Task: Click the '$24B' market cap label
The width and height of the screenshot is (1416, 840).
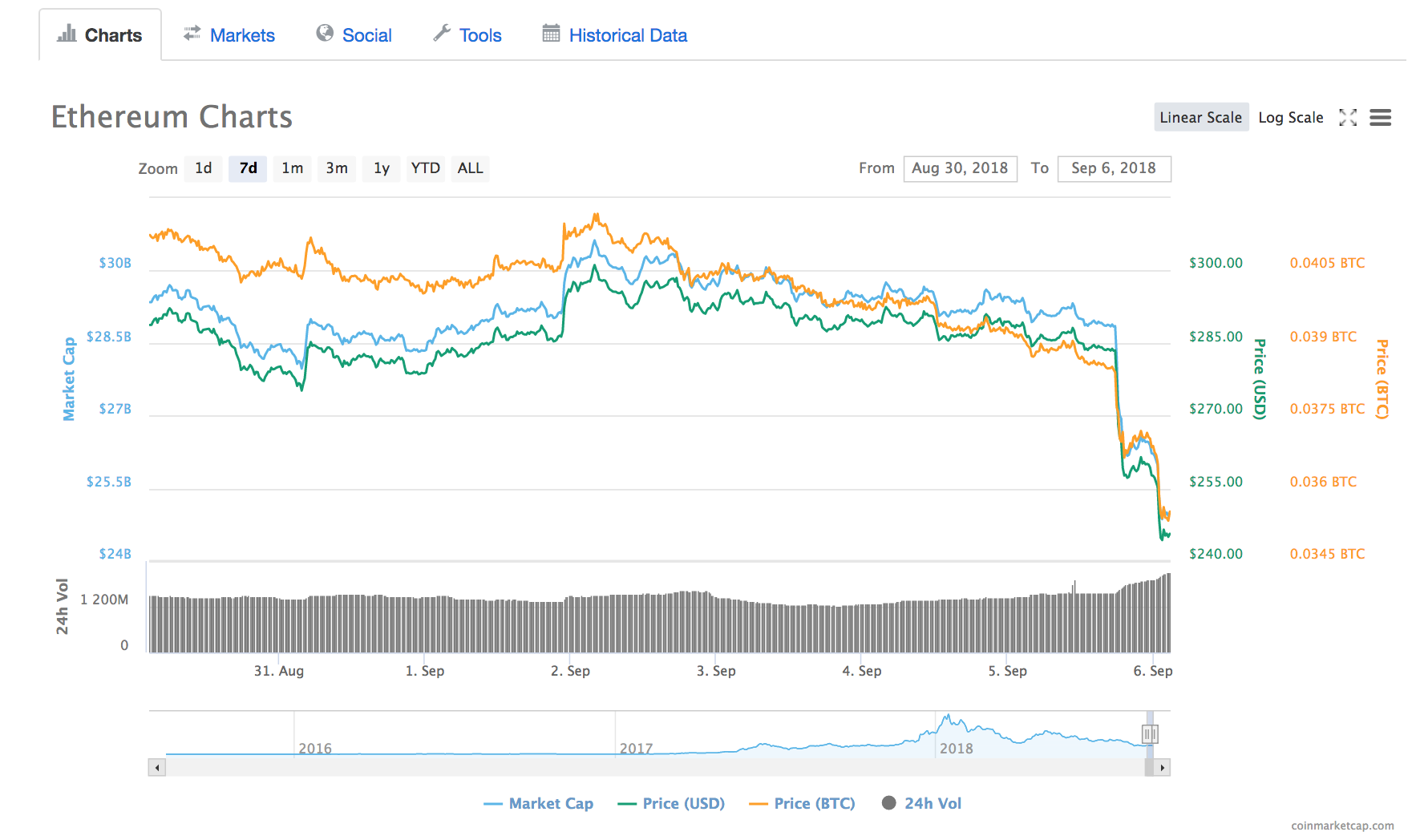Action: click(115, 554)
